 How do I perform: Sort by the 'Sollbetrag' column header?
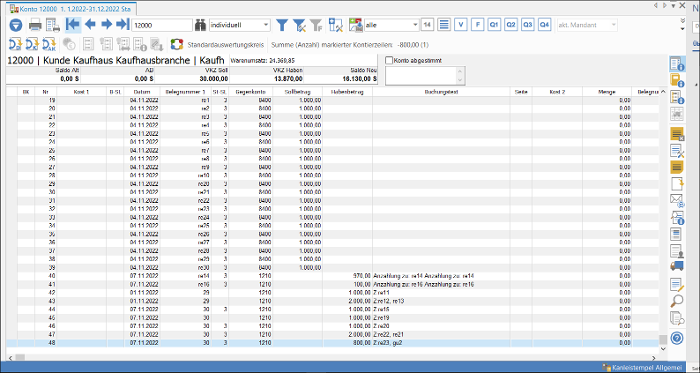(x=297, y=91)
